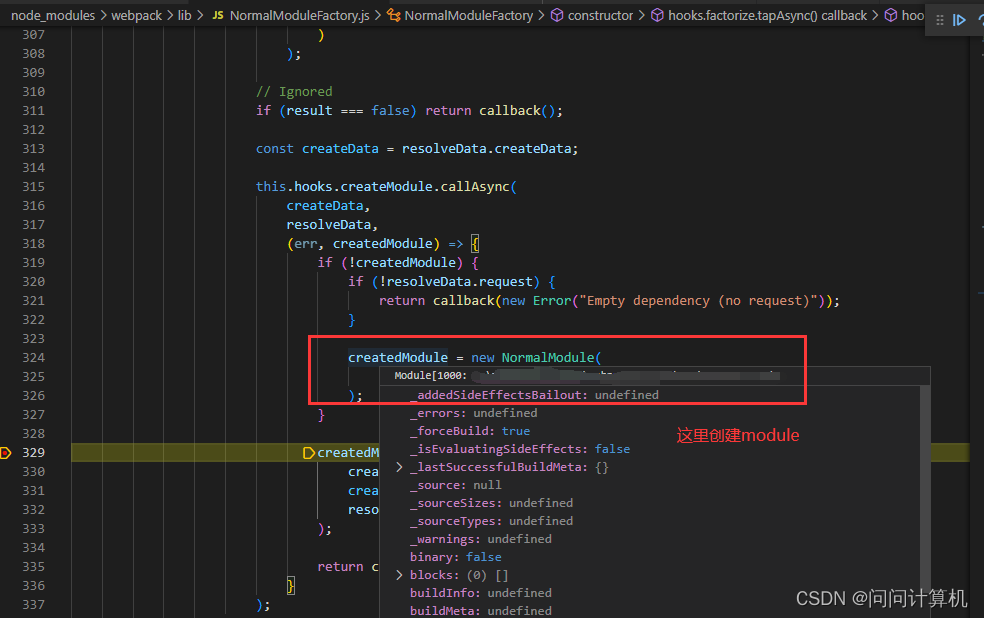Image resolution: width=984 pixels, height=618 pixels.
Task: Click line number 311 gutter
Action: [x=33, y=111]
